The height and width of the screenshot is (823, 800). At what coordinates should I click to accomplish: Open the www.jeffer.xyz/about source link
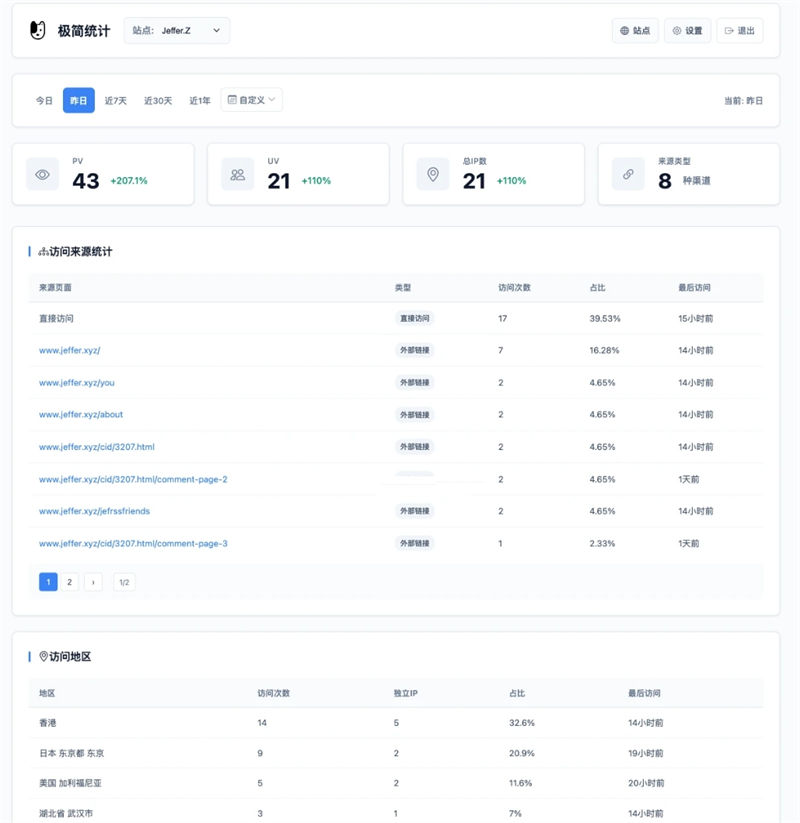tap(81, 415)
